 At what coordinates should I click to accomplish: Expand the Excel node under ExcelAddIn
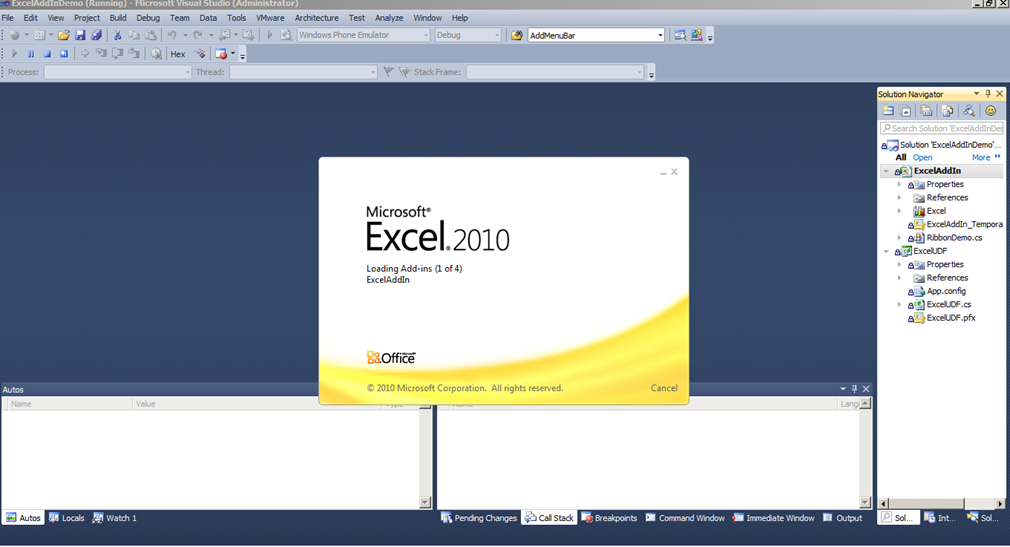tap(900, 211)
